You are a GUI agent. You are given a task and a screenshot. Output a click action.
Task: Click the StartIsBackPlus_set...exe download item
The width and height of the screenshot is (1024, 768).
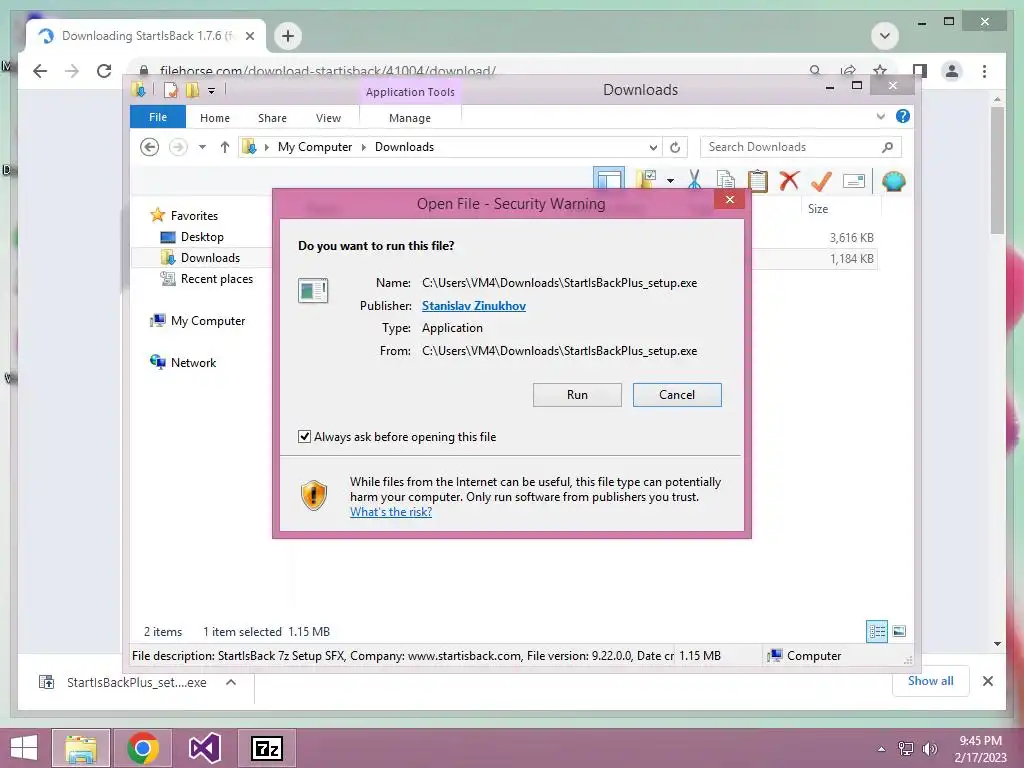pyautogui.click(x=136, y=682)
